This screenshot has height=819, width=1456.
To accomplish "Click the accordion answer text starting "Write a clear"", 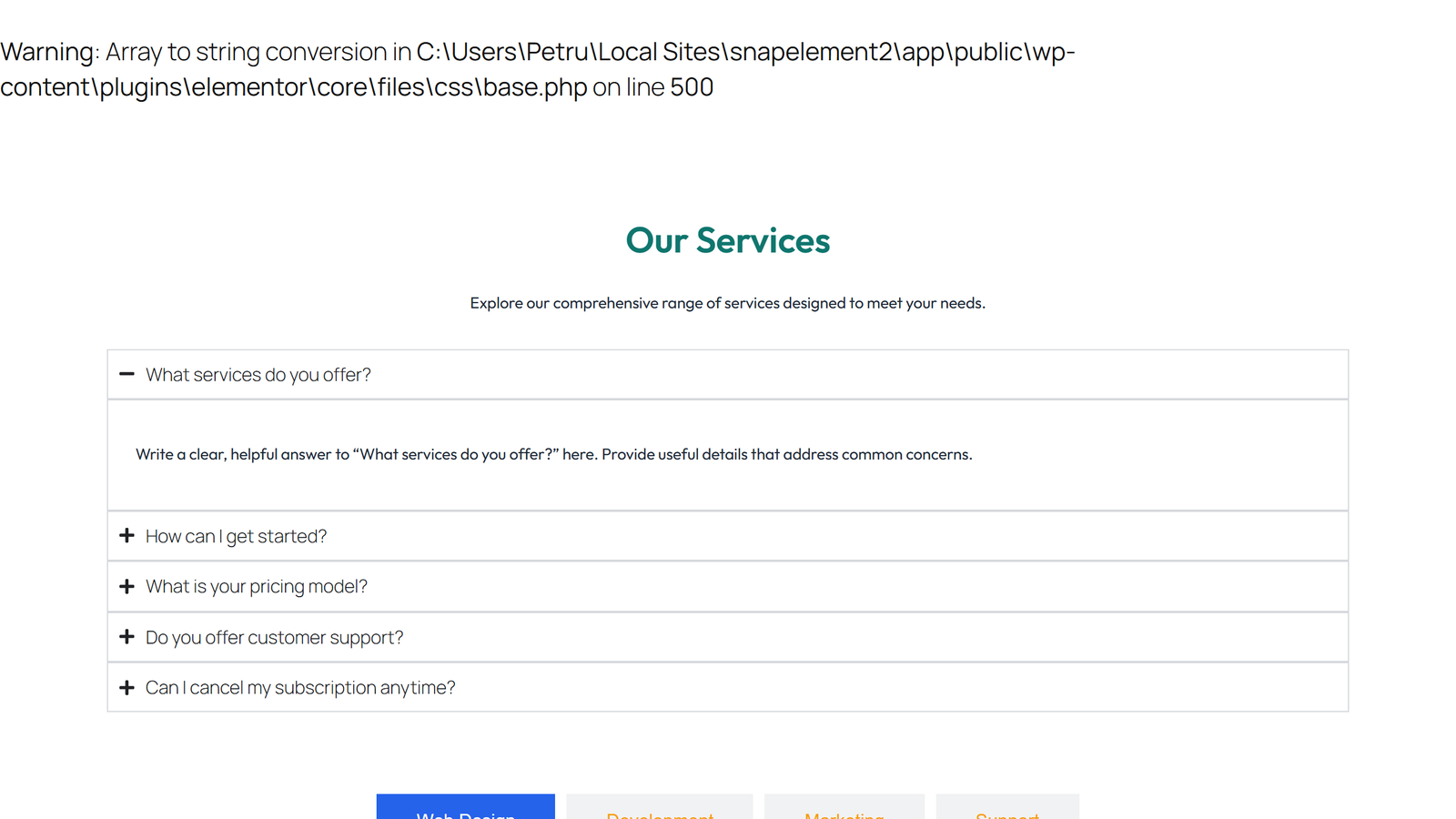I will click(553, 454).
